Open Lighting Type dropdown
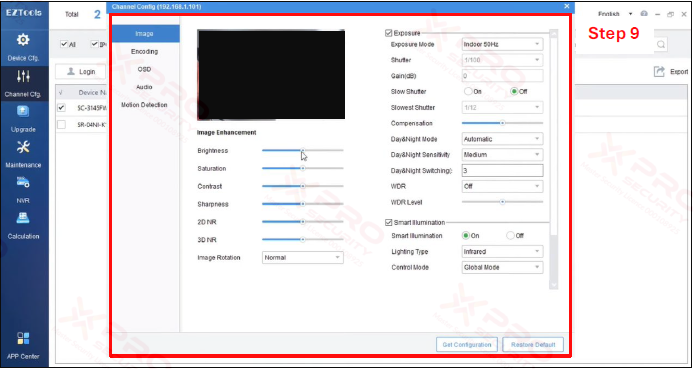 [x=502, y=251]
